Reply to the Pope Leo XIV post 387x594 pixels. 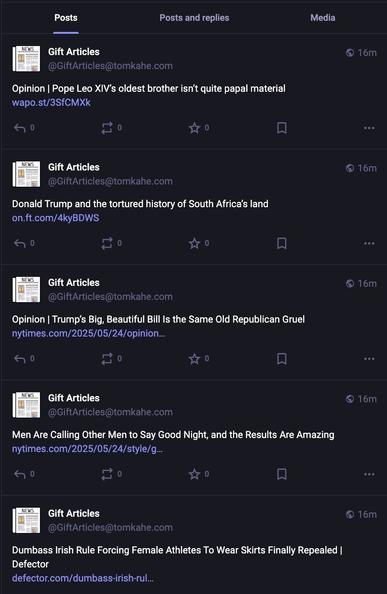coord(20,128)
